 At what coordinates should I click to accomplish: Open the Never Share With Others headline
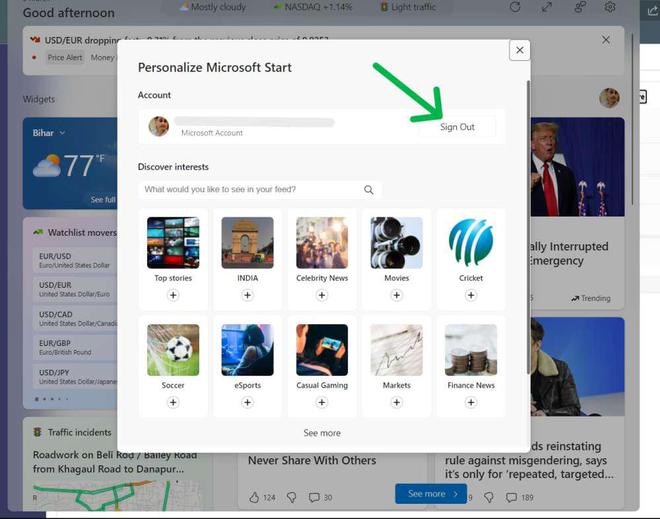point(312,460)
